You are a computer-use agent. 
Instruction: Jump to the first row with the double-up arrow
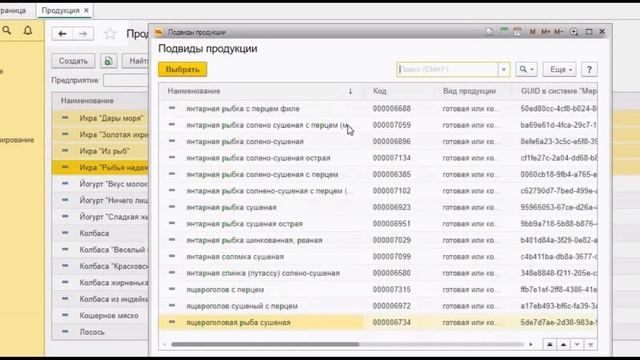point(550,345)
